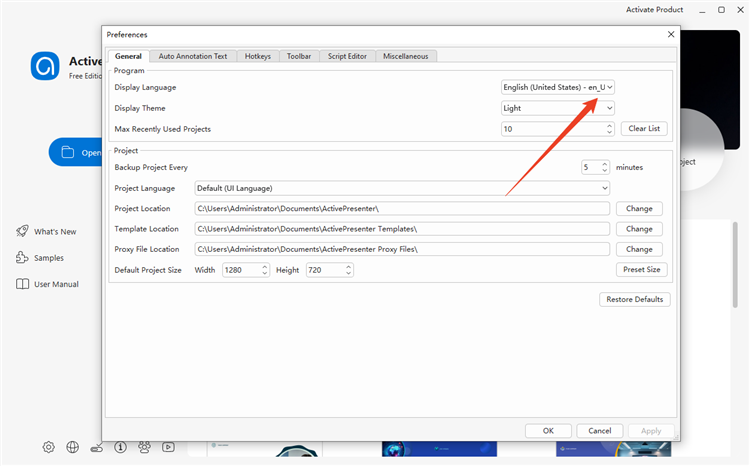The height and width of the screenshot is (466, 750).
Task: Open the Project Language dropdown
Action: (402, 188)
